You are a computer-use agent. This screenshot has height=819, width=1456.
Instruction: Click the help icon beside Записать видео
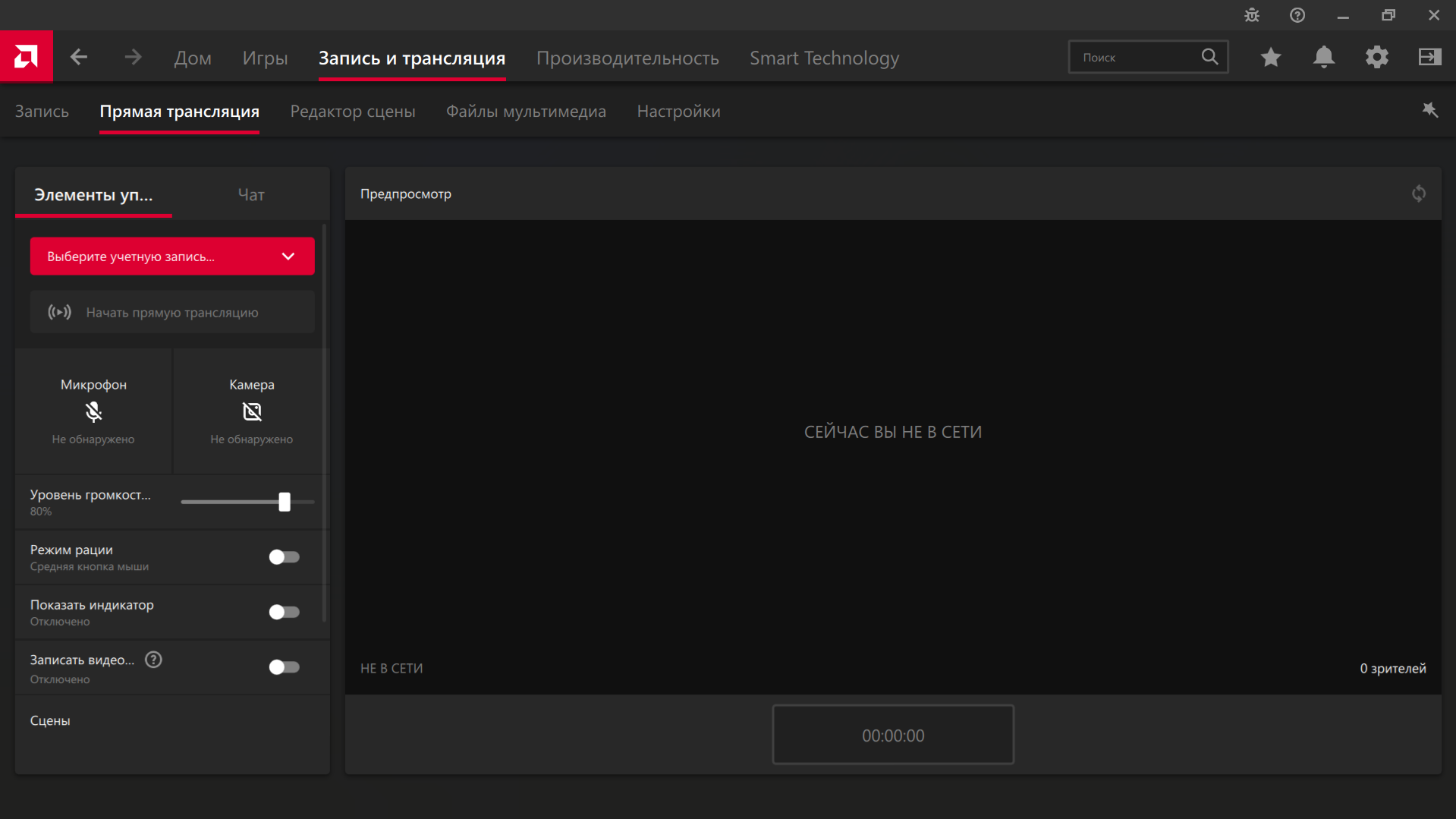click(153, 660)
